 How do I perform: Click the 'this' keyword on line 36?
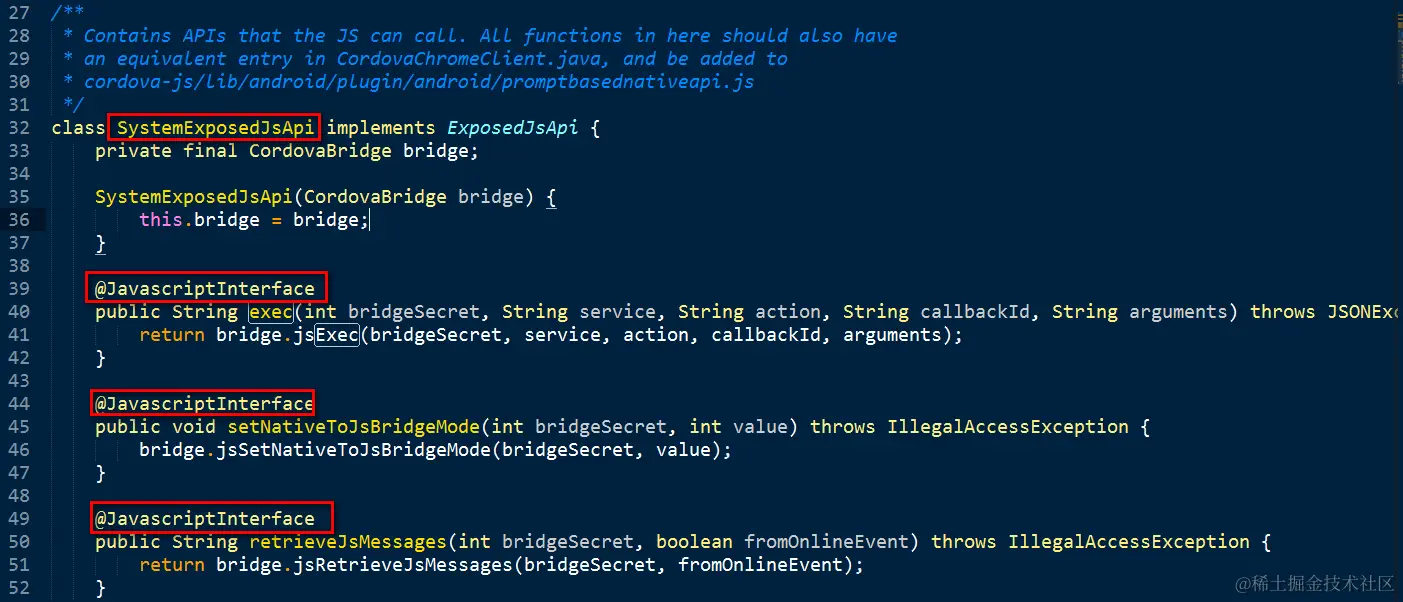pos(160,220)
